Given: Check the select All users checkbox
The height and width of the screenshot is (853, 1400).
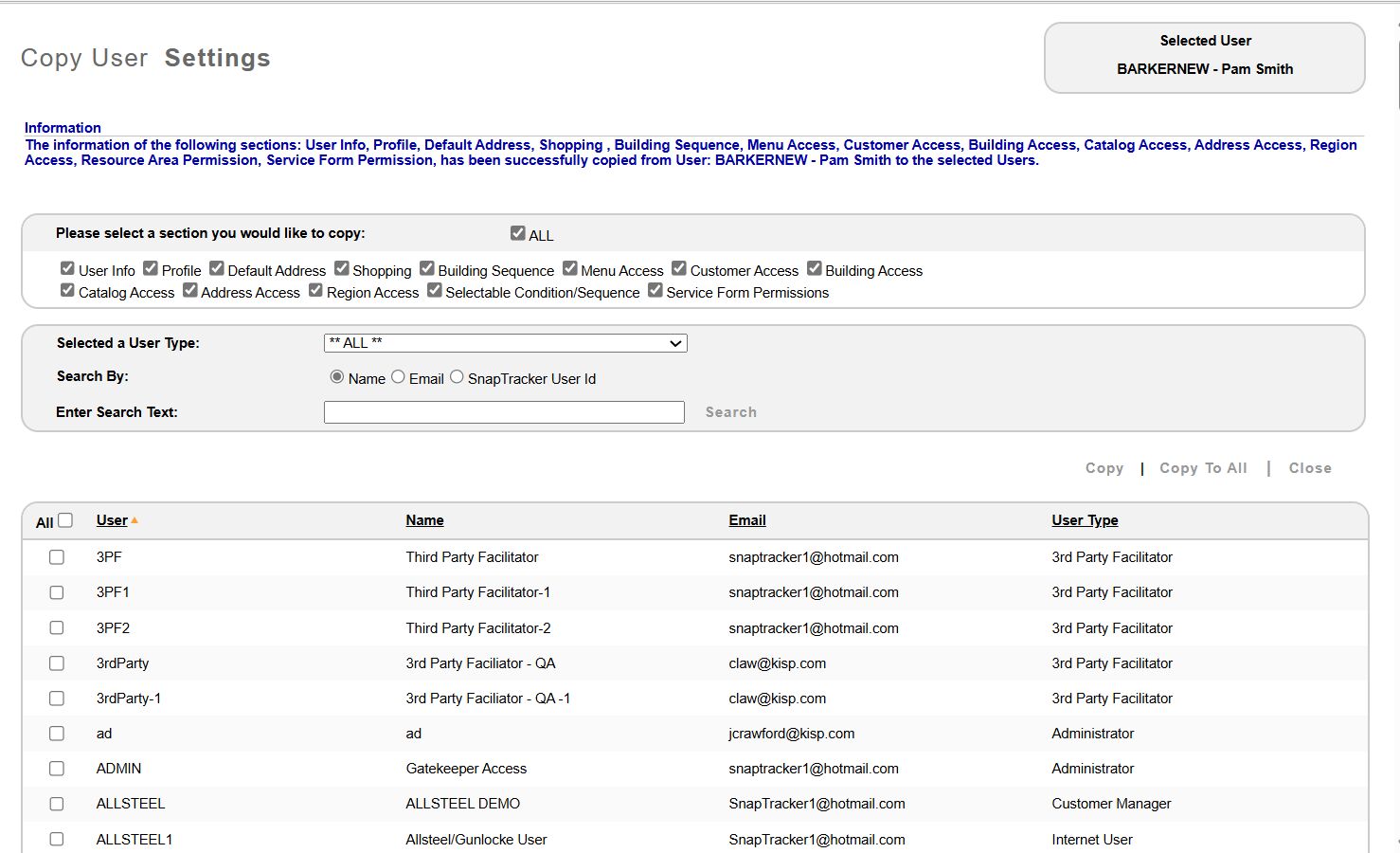Looking at the screenshot, I should pyautogui.click(x=65, y=520).
